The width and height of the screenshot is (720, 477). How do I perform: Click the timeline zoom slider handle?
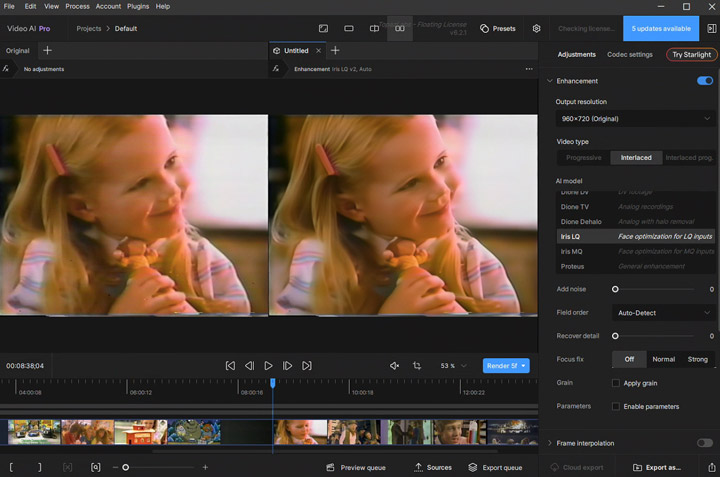pos(125,467)
